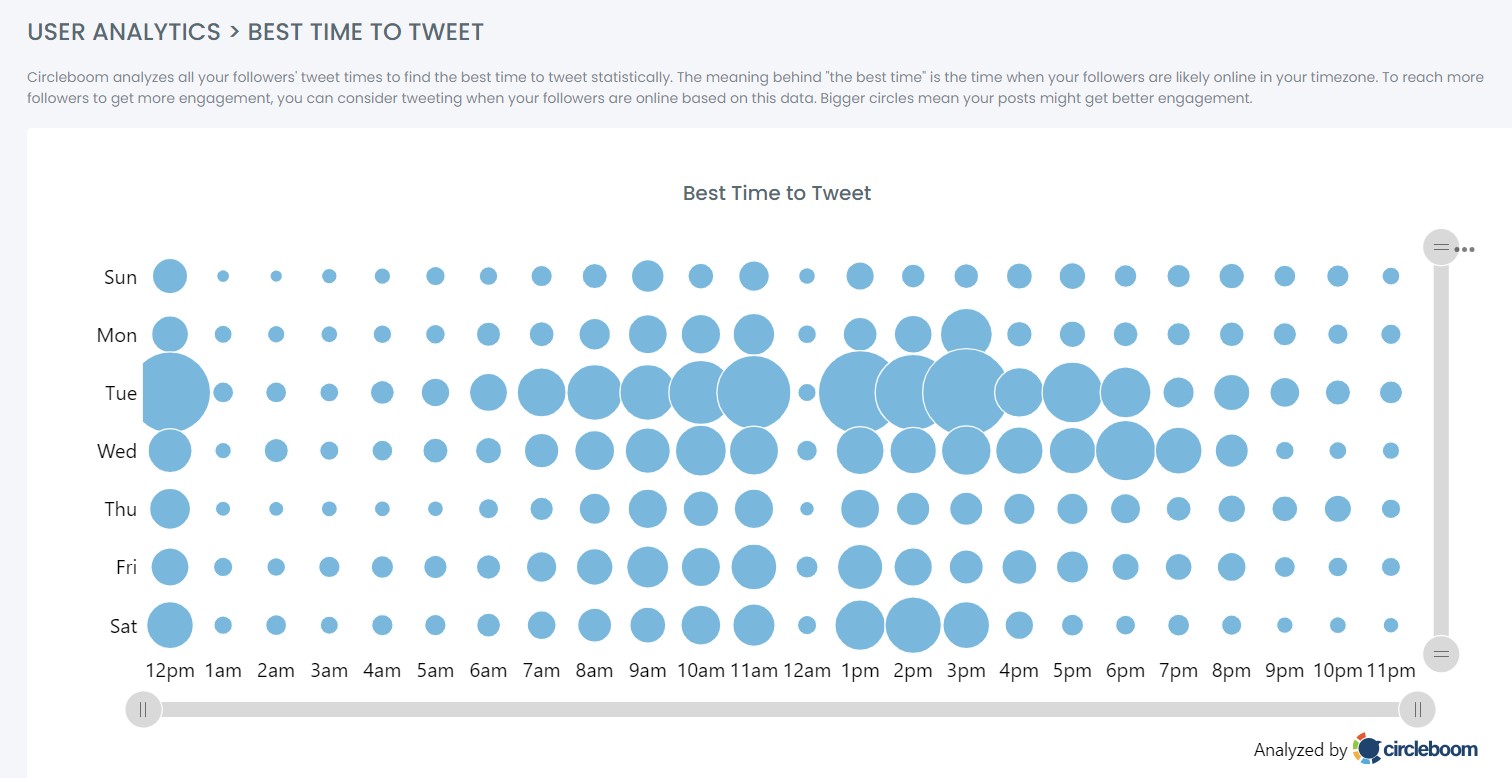Viewport: 1512px width, 778px height.
Task: Click the Monday 3pm bubble
Action: tap(966, 334)
